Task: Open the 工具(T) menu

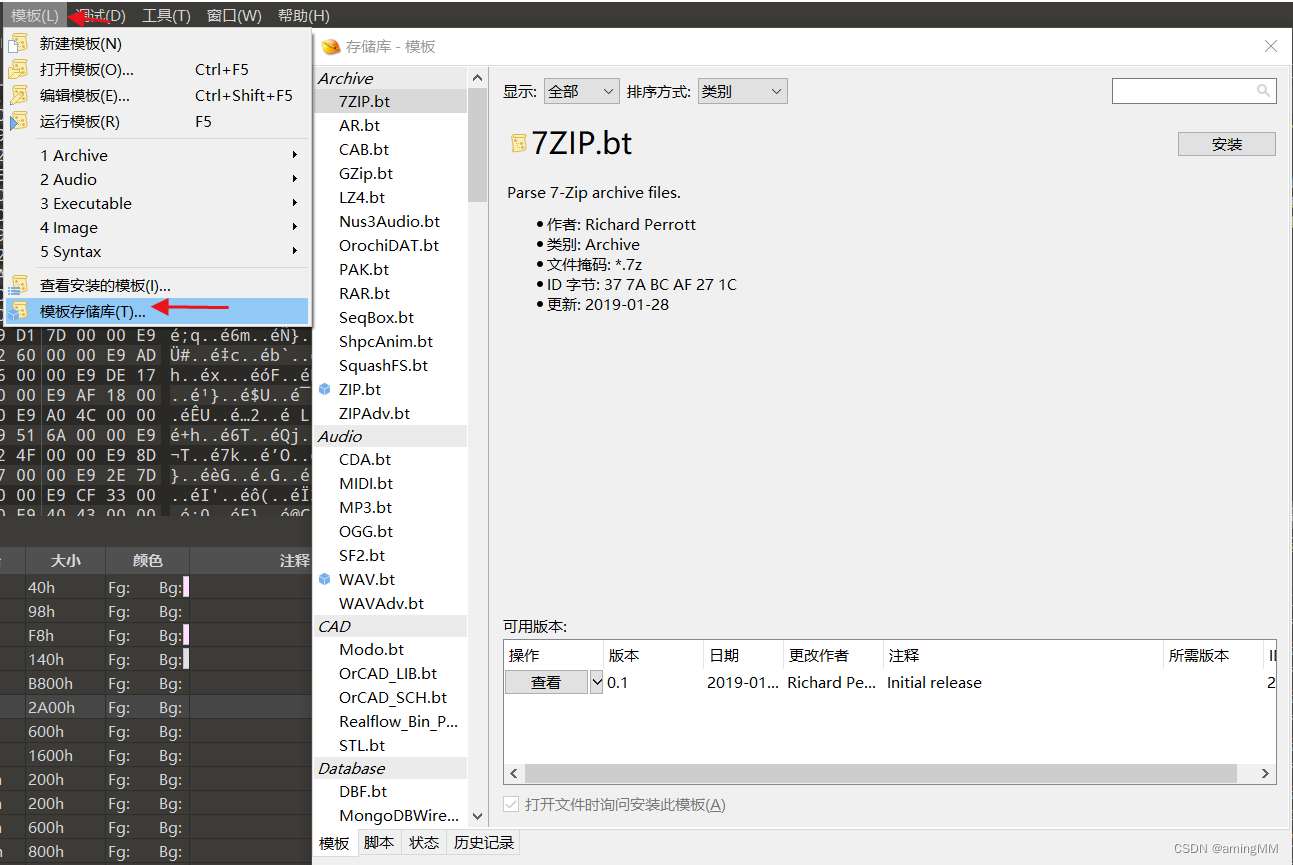Action: pos(166,15)
